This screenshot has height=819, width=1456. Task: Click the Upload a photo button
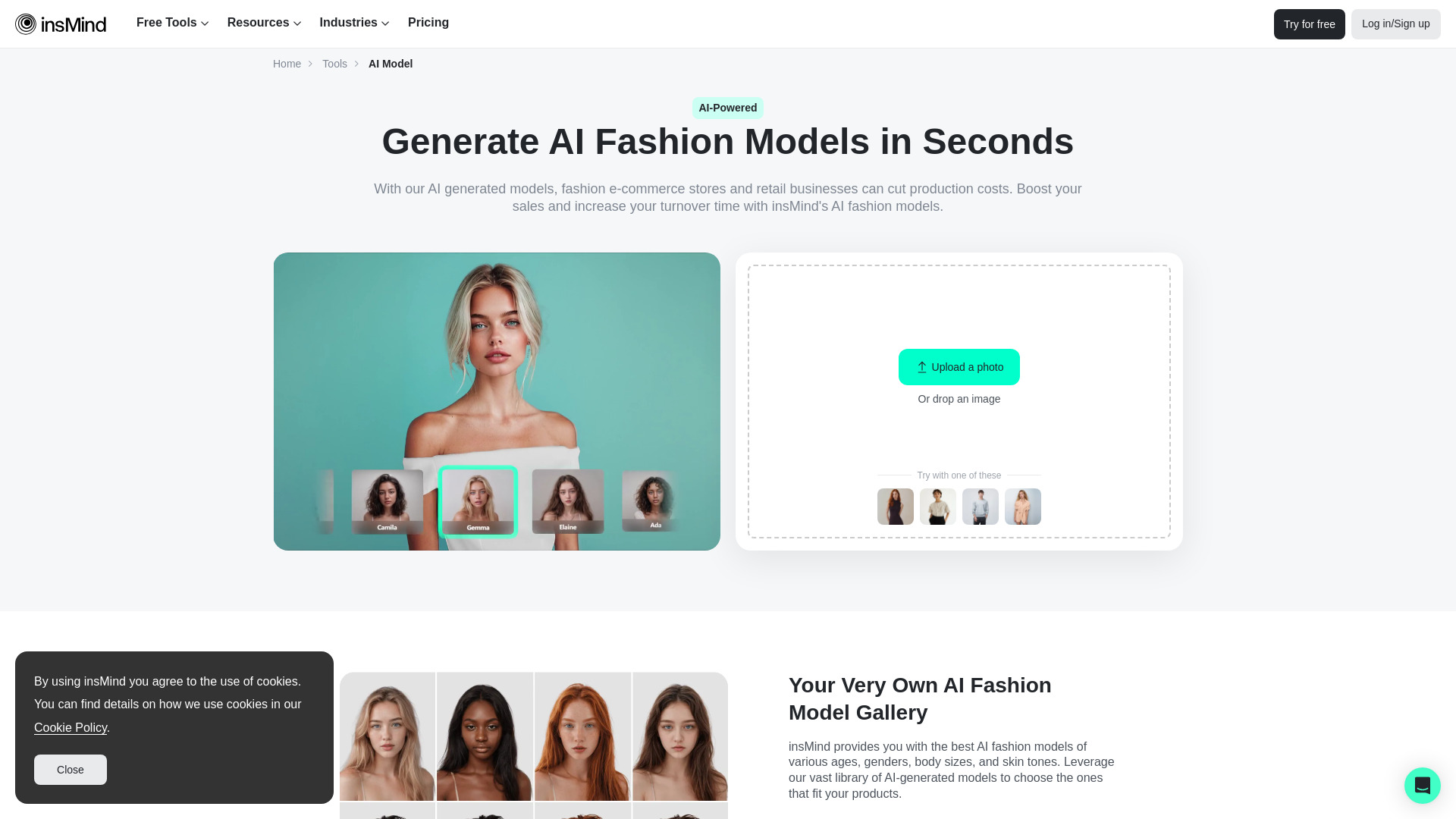959,367
